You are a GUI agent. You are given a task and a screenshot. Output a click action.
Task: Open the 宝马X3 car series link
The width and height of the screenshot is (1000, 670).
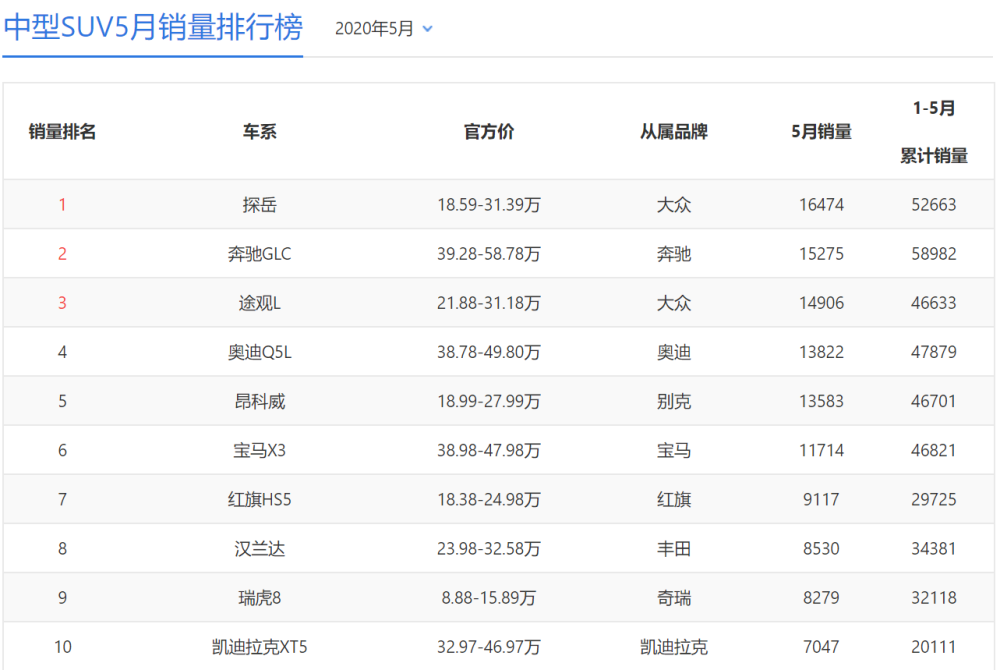click(x=260, y=450)
